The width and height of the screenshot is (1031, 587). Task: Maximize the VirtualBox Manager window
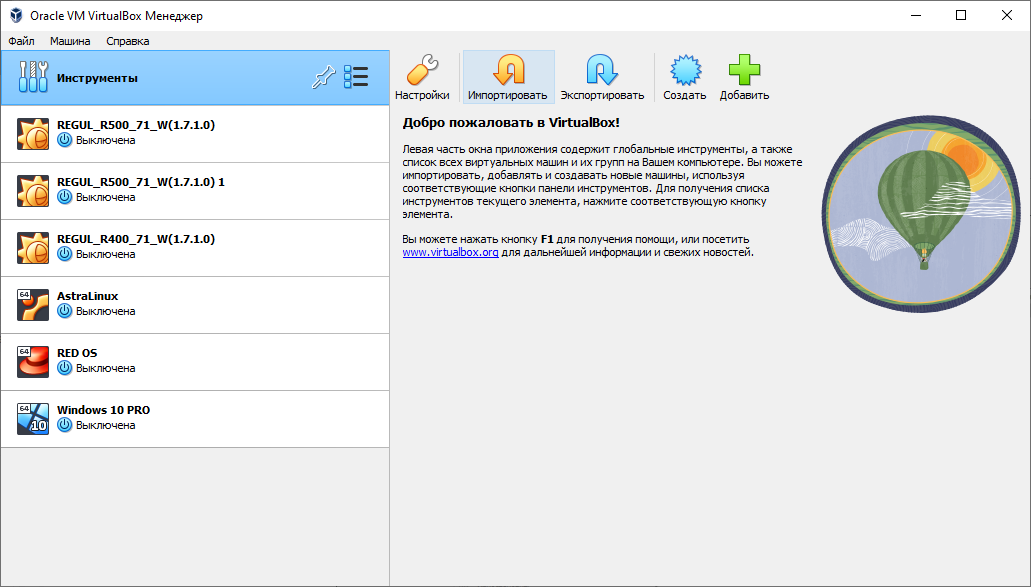[961, 15]
